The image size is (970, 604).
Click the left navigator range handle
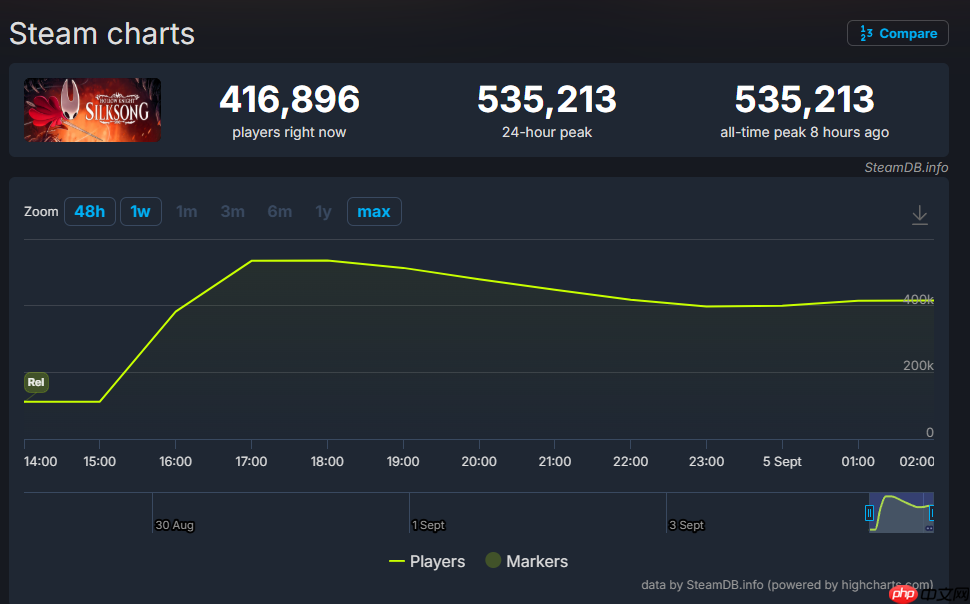870,513
